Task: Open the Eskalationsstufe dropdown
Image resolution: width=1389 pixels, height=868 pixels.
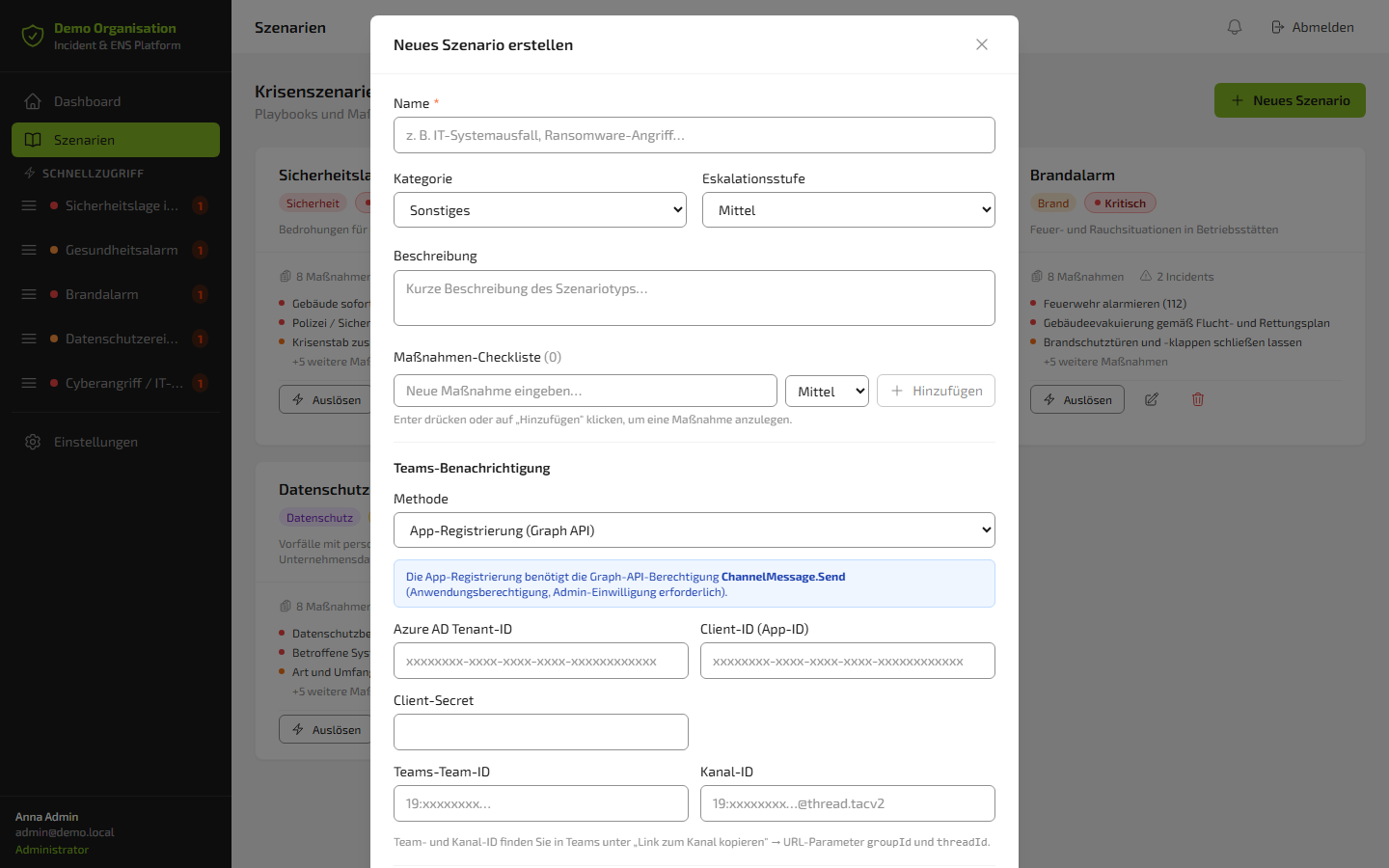Action: click(x=849, y=210)
